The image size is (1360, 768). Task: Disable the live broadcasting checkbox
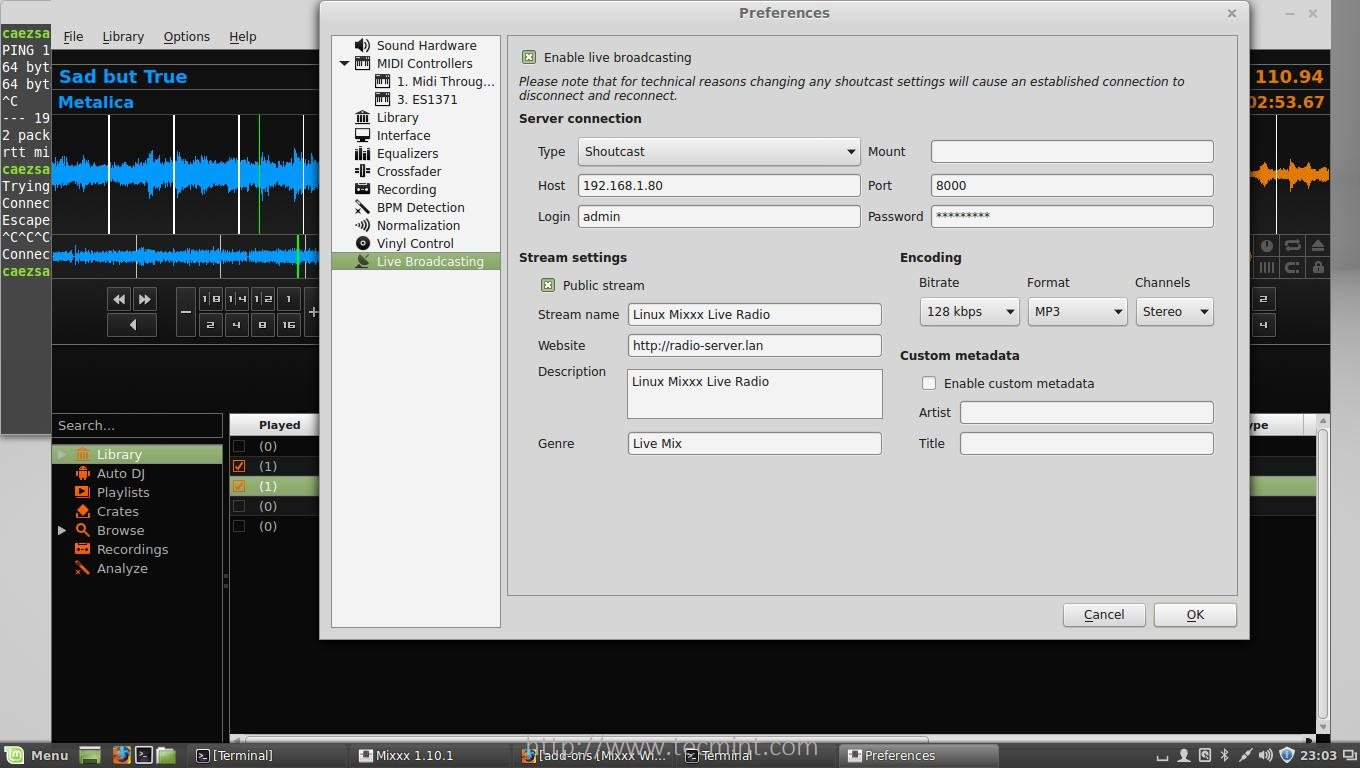click(529, 57)
